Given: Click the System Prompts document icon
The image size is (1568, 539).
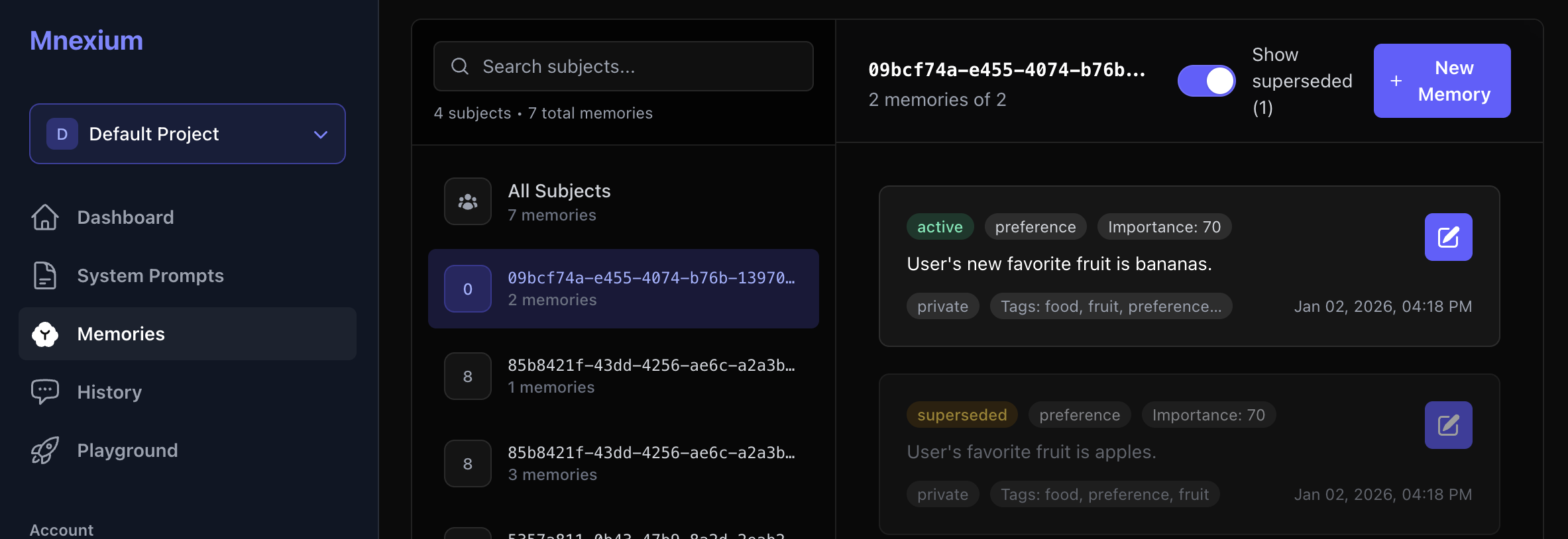Looking at the screenshot, I should coord(45,275).
